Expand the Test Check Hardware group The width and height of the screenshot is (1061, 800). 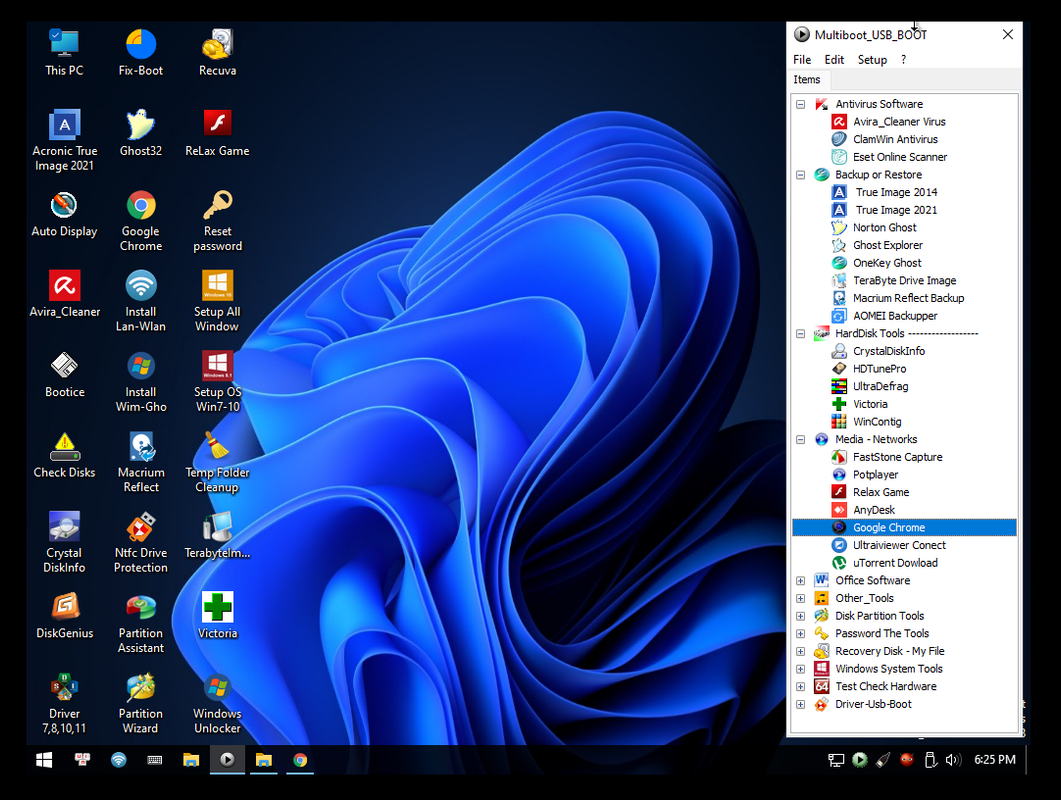(800, 686)
